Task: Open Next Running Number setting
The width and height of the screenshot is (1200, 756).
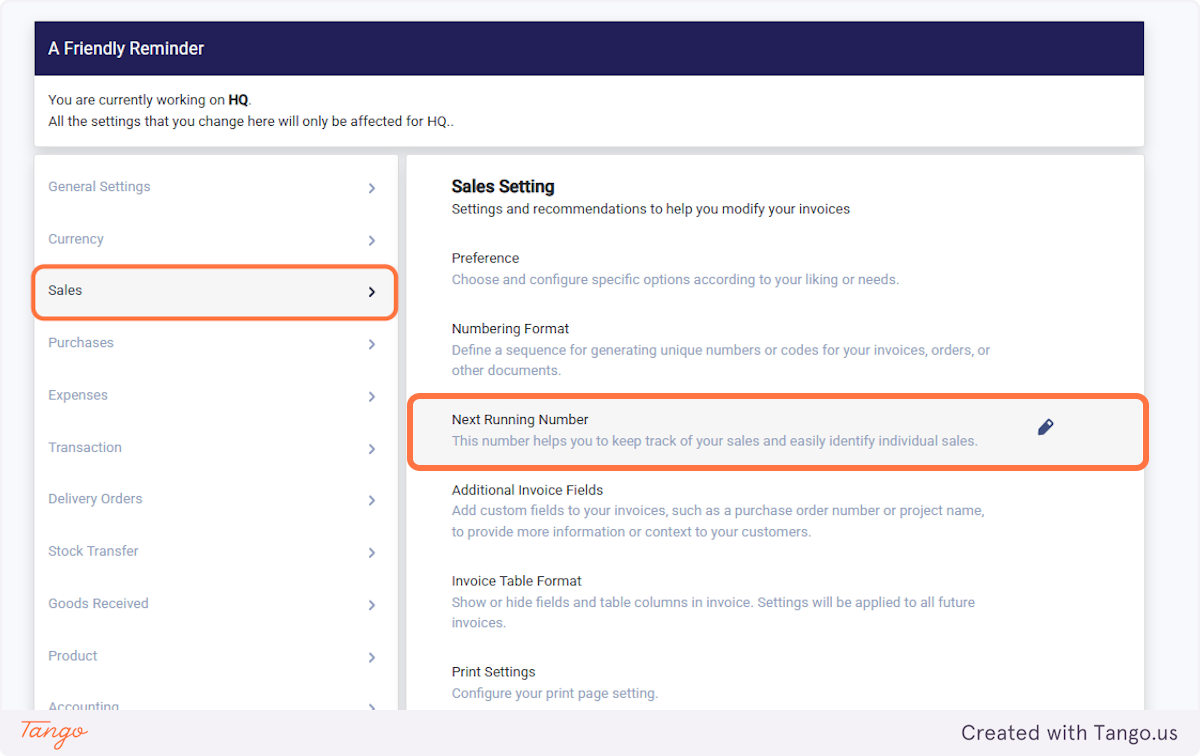Action: 777,430
